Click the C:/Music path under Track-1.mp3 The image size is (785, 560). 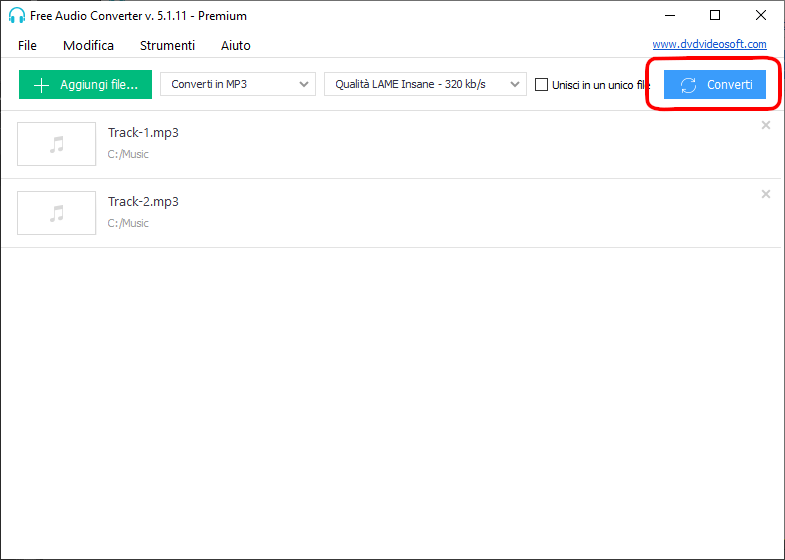pyautogui.click(x=128, y=154)
